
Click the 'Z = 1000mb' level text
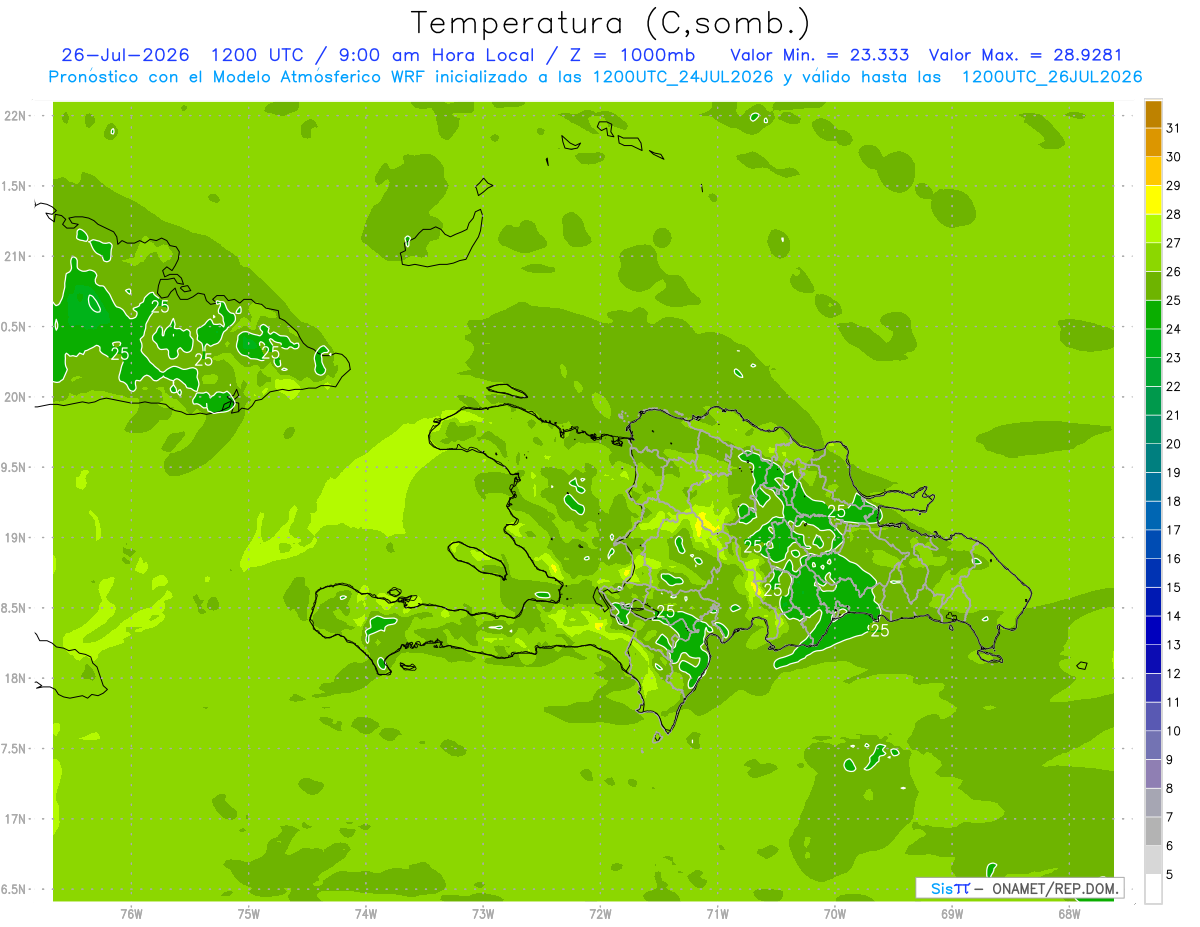[x=630, y=55]
